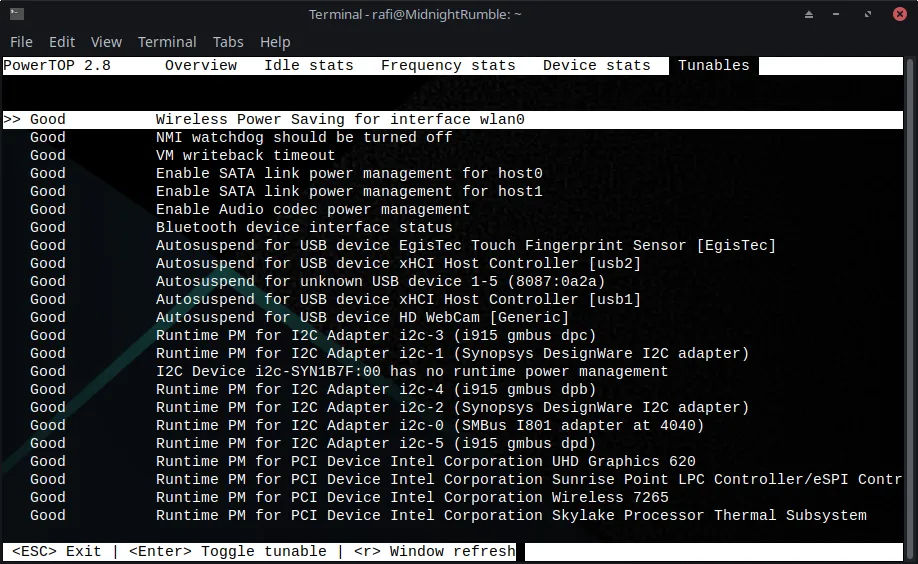Select the VM writeback timeout tunable
This screenshot has height=564, width=918.
(245, 156)
